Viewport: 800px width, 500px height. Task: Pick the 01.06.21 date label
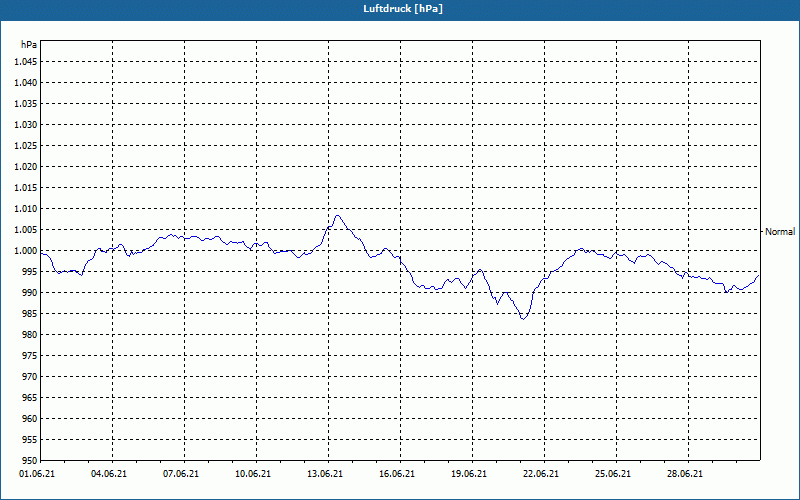pos(37,474)
